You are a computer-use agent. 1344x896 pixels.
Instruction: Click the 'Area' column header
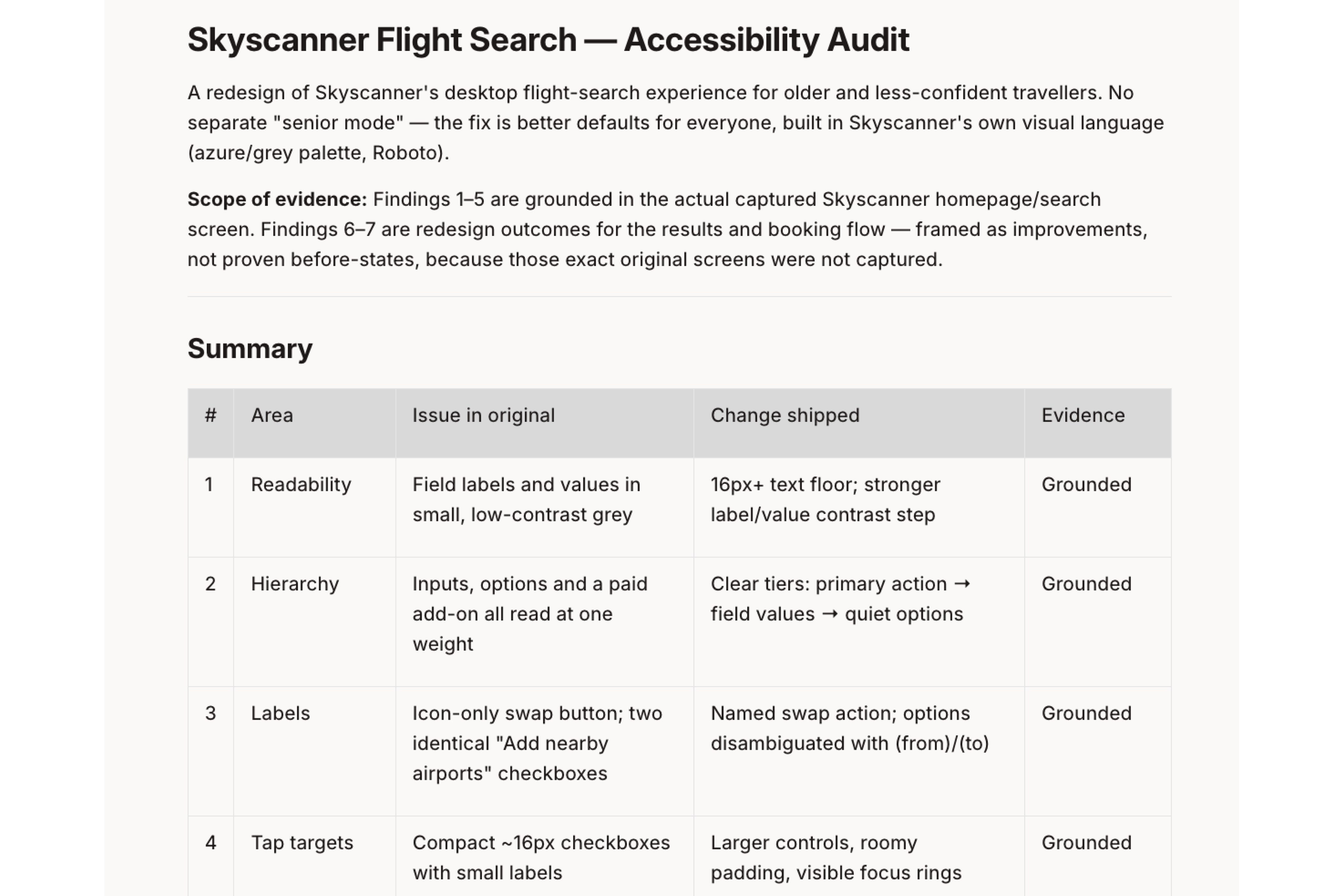(314, 423)
